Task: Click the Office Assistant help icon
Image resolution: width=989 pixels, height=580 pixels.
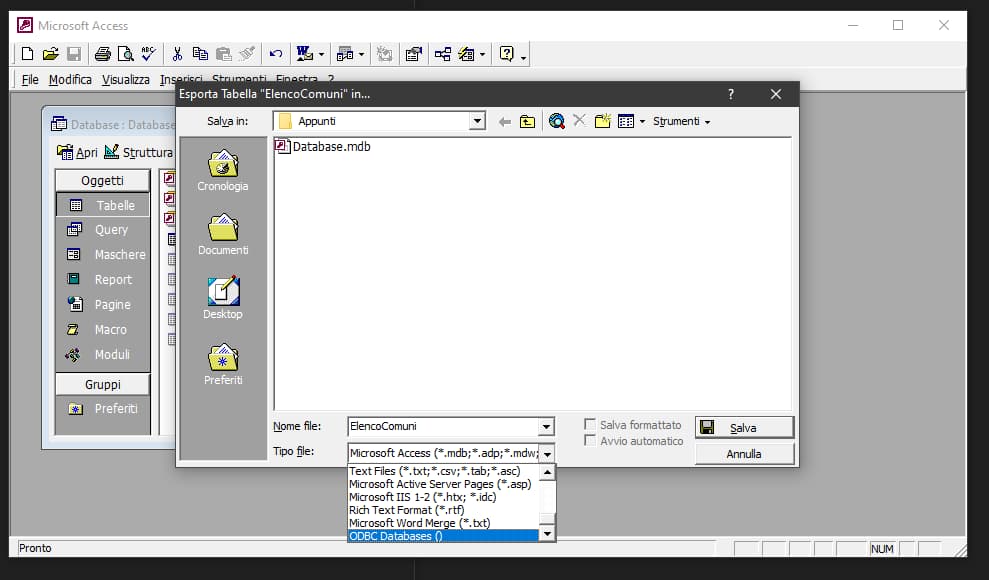Action: point(506,54)
